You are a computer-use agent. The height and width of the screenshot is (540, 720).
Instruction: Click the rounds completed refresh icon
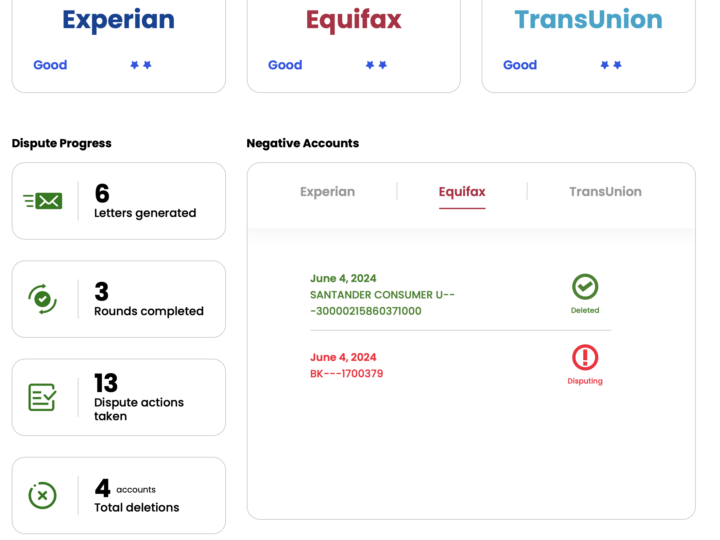click(42, 298)
